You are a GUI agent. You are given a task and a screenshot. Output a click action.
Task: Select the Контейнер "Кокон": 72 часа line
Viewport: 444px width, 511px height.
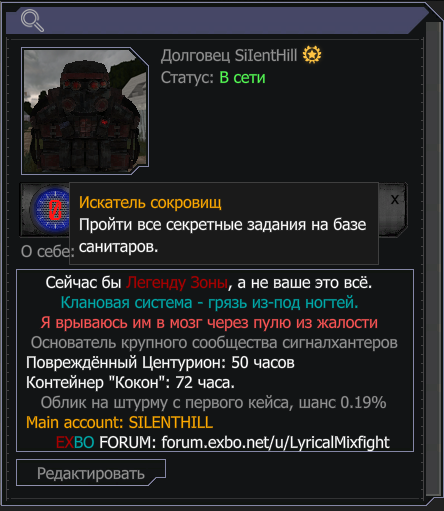coord(130,382)
